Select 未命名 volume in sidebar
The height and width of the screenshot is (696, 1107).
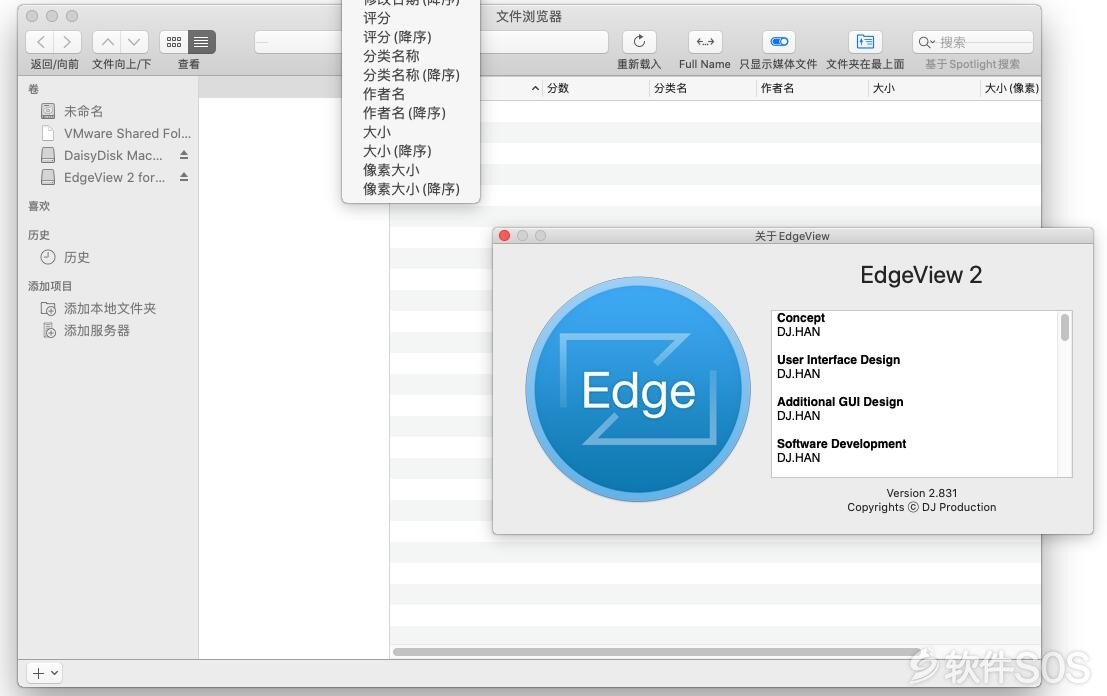[83, 111]
